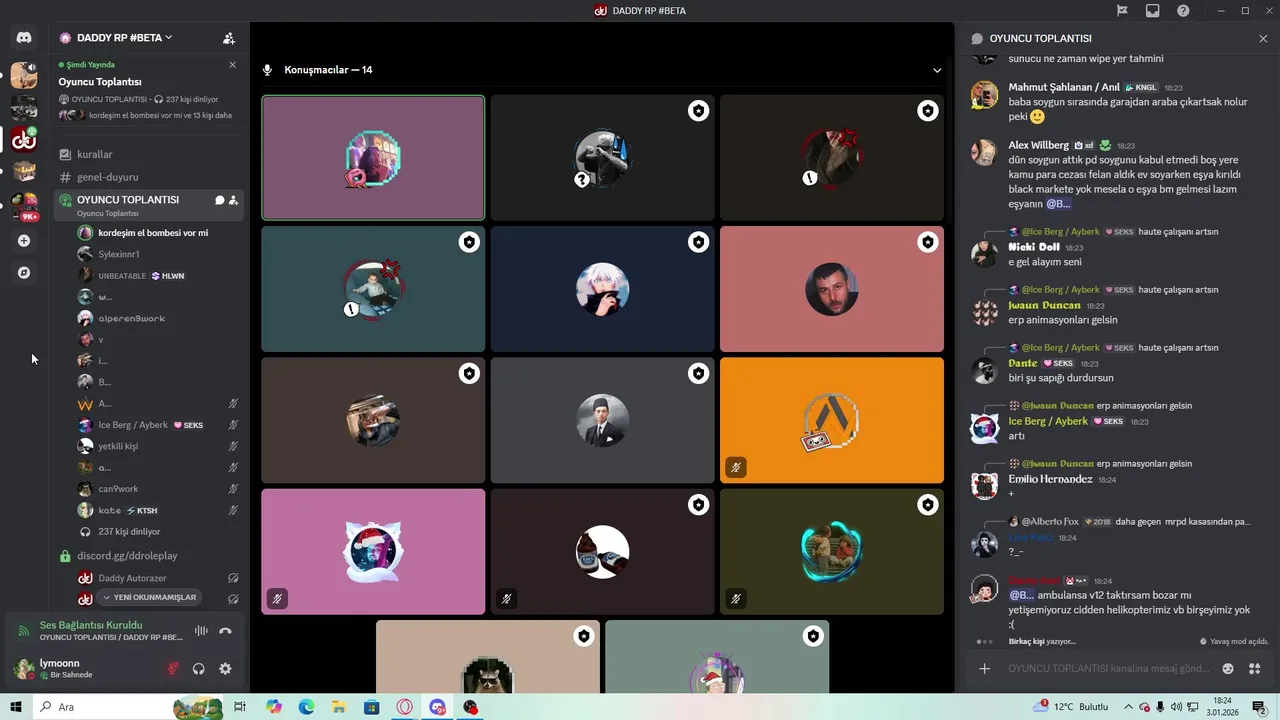The height and width of the screenshot is (720, 1280).
Task: Open the apps icon in message box
Action: click(x=1255, y=669)
